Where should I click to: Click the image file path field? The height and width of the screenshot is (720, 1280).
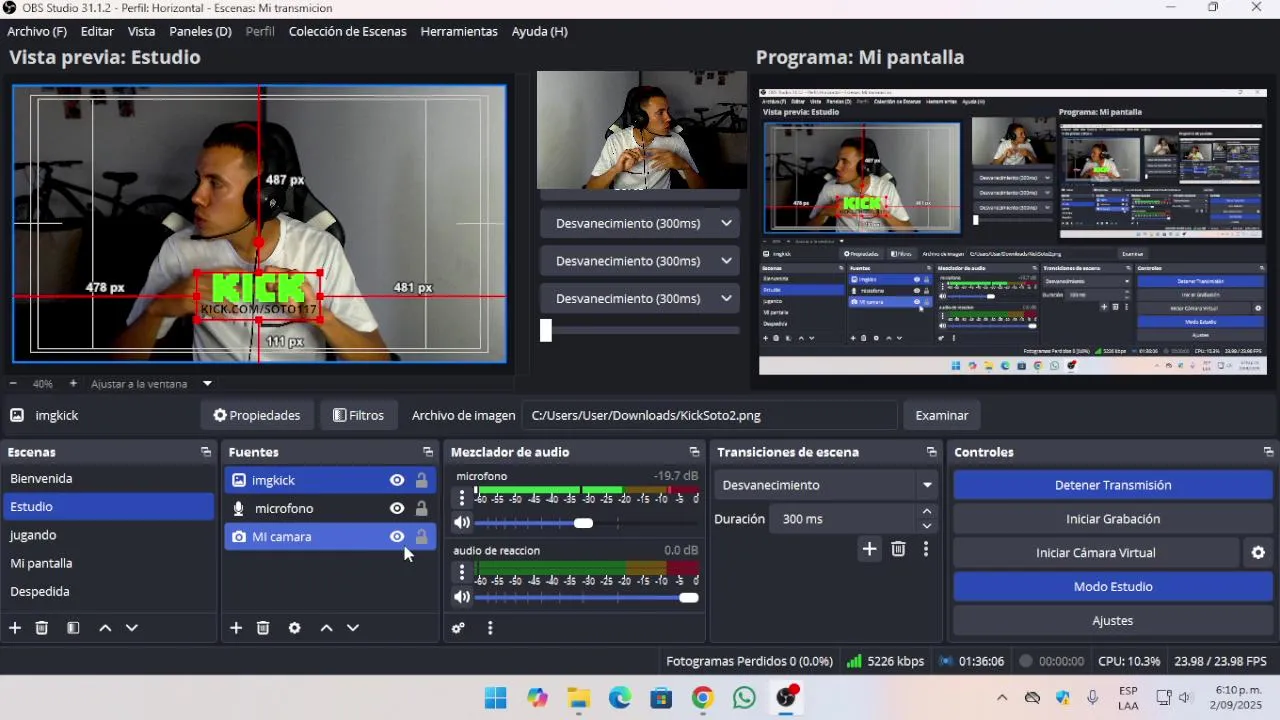(709, 415)
